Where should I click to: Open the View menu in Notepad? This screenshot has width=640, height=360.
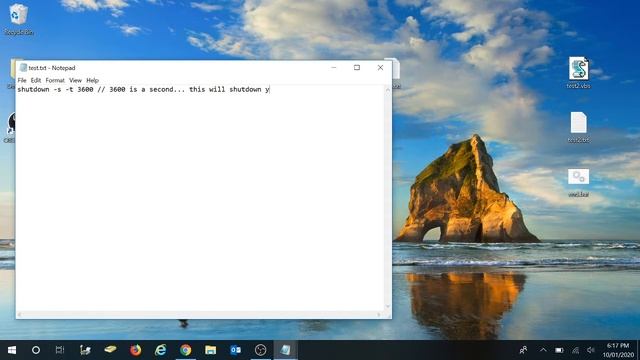[x=75, y=80]
